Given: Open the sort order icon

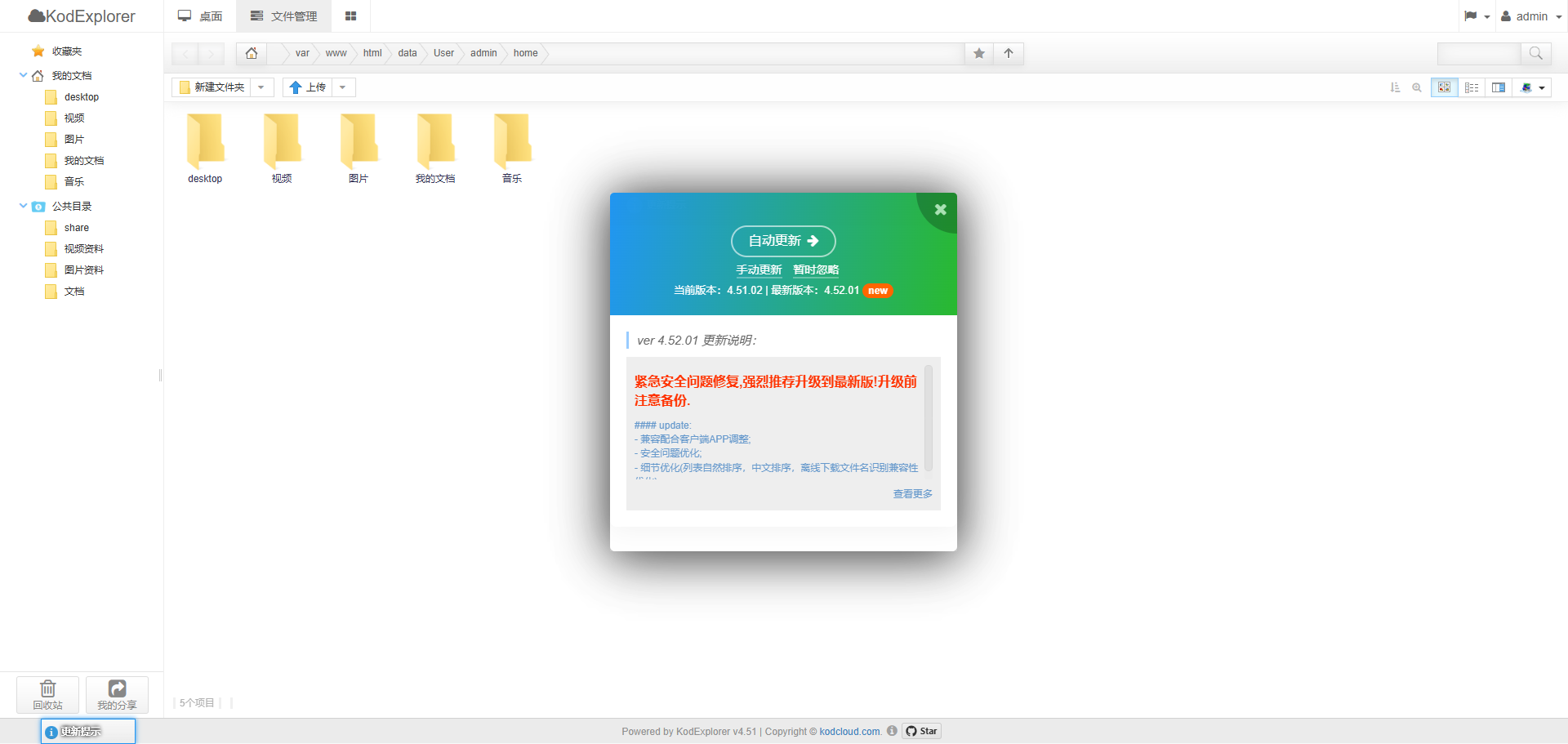Looking at the screenshot, I should [1395, 87].
